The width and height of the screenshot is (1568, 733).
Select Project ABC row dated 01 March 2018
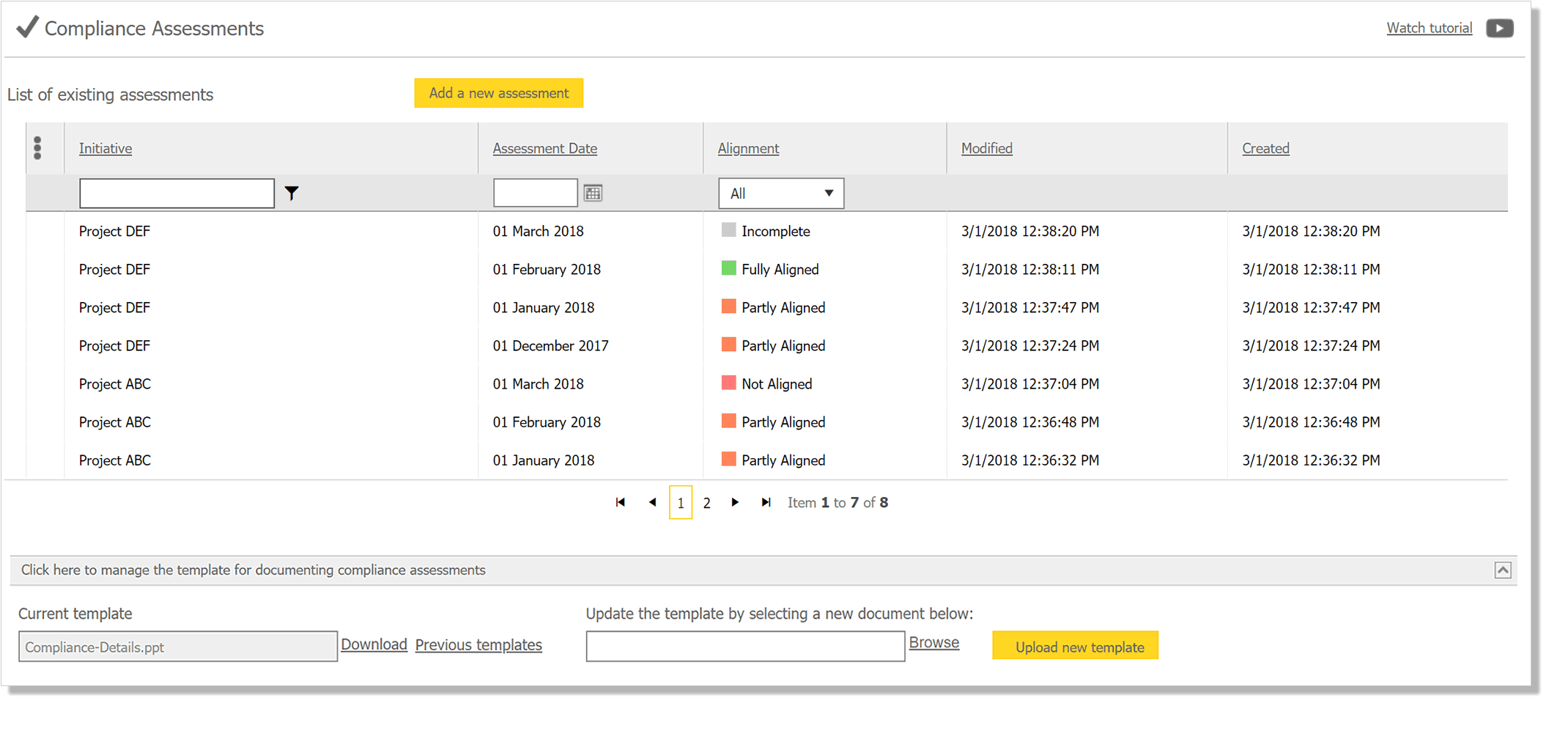766,383
